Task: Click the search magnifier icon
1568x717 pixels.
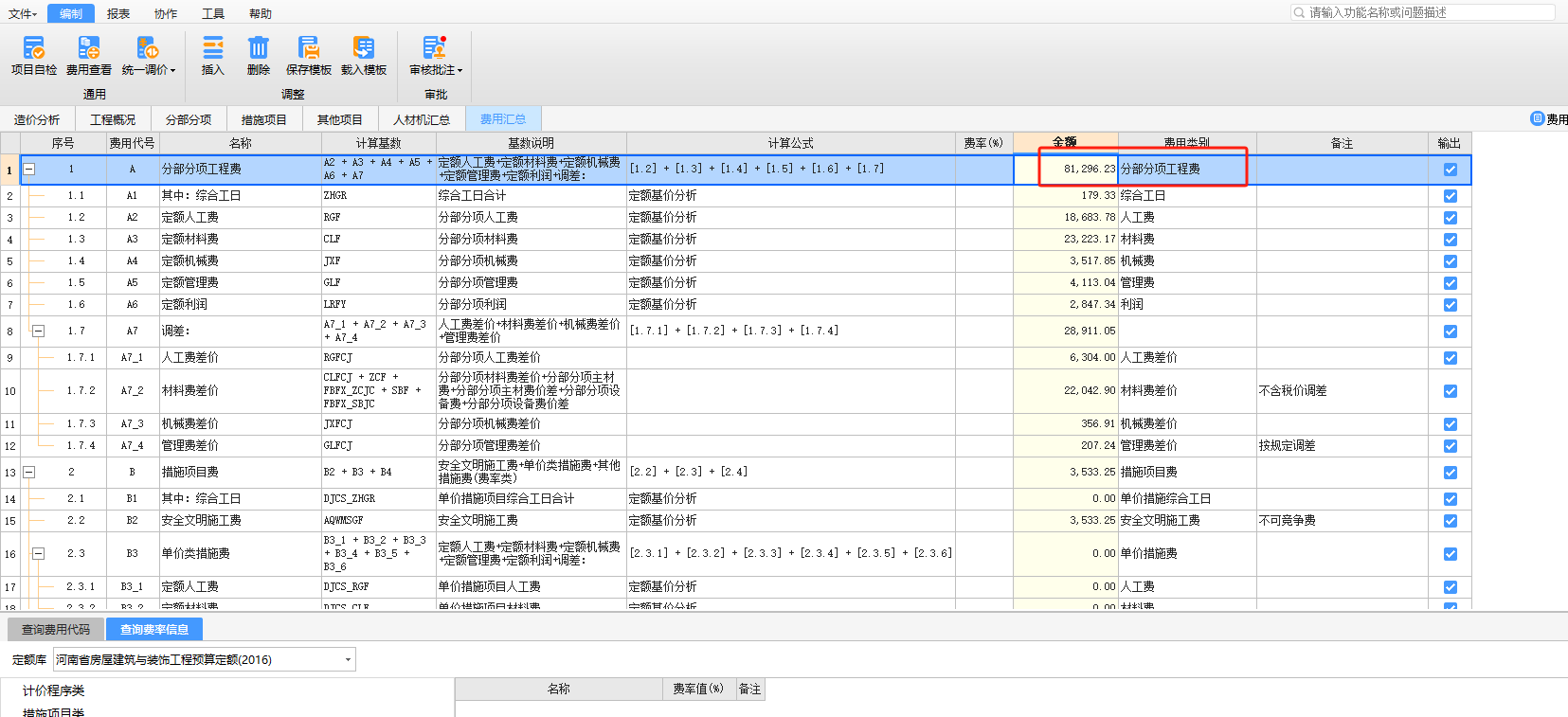Action: click(x=1299, y=12)
